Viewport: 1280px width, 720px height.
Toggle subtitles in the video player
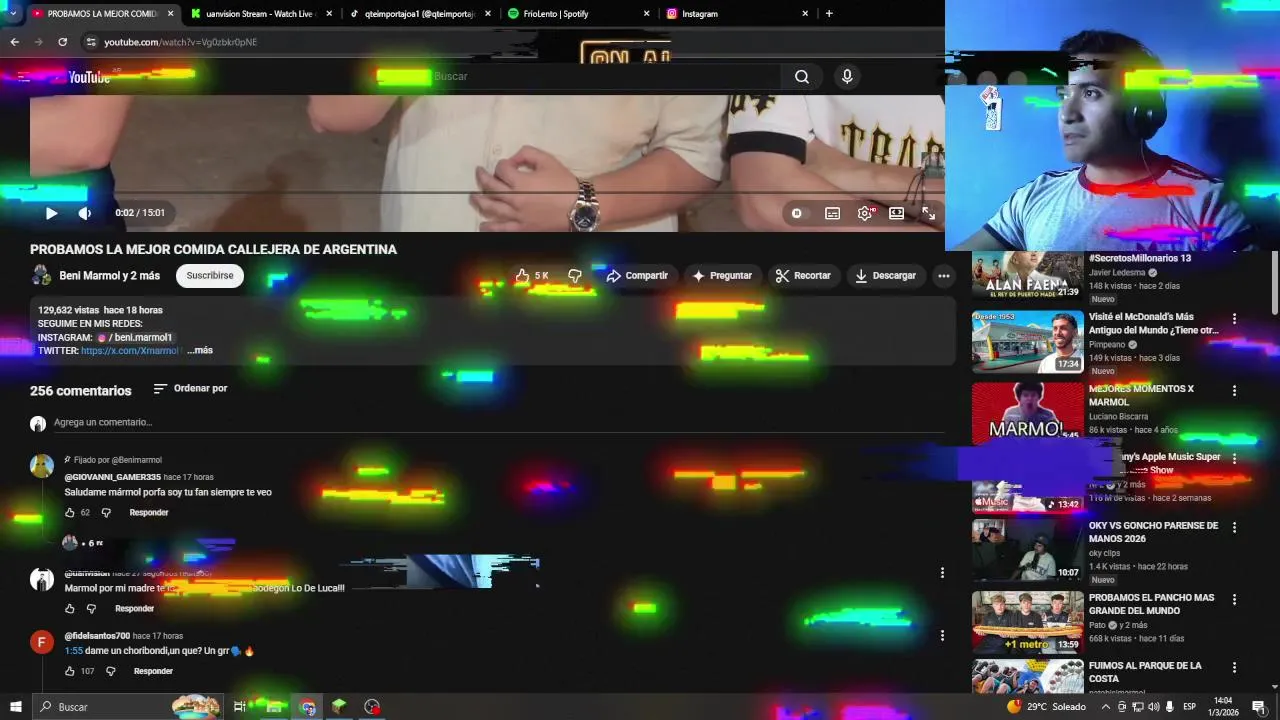[x=832, y=213]
